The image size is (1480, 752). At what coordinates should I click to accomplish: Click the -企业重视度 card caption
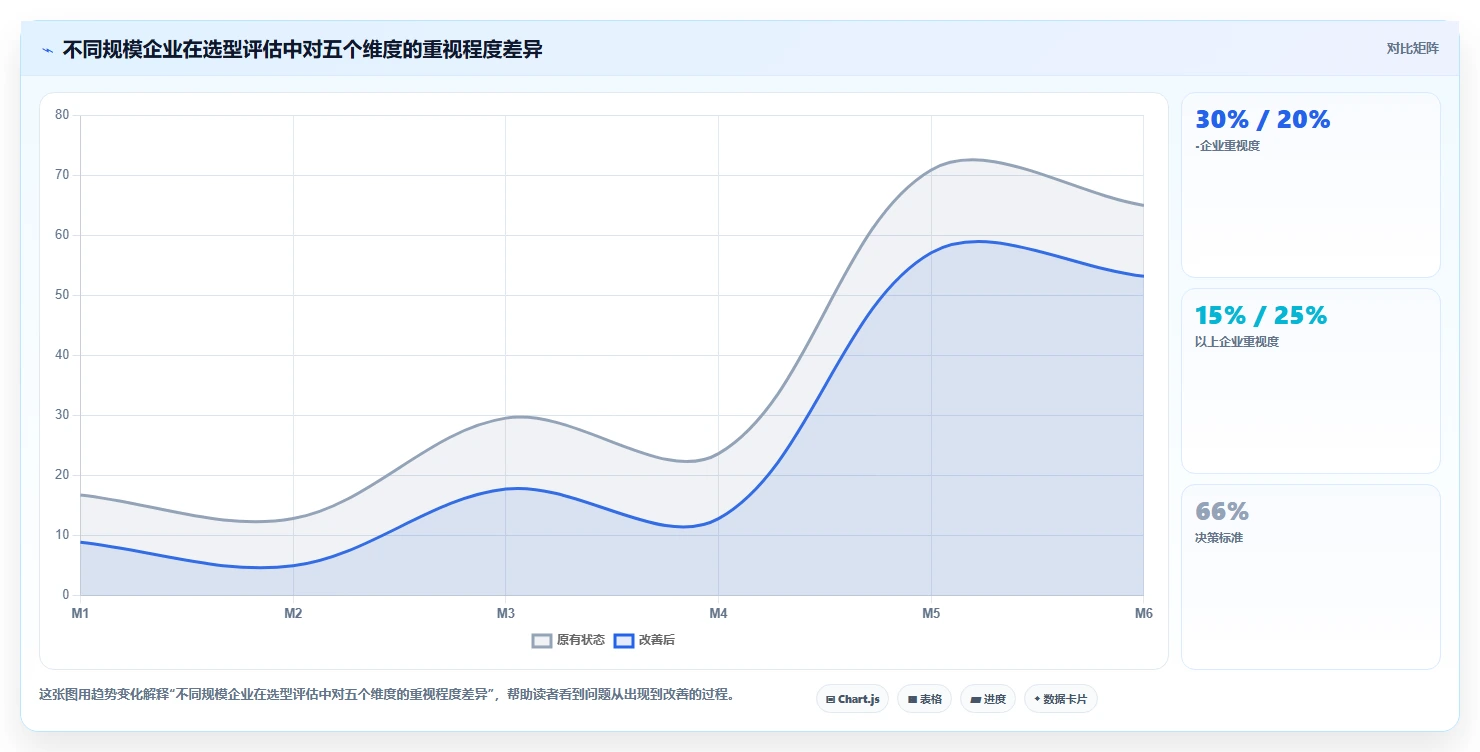pyautogui.click(x=1227, y=146)
